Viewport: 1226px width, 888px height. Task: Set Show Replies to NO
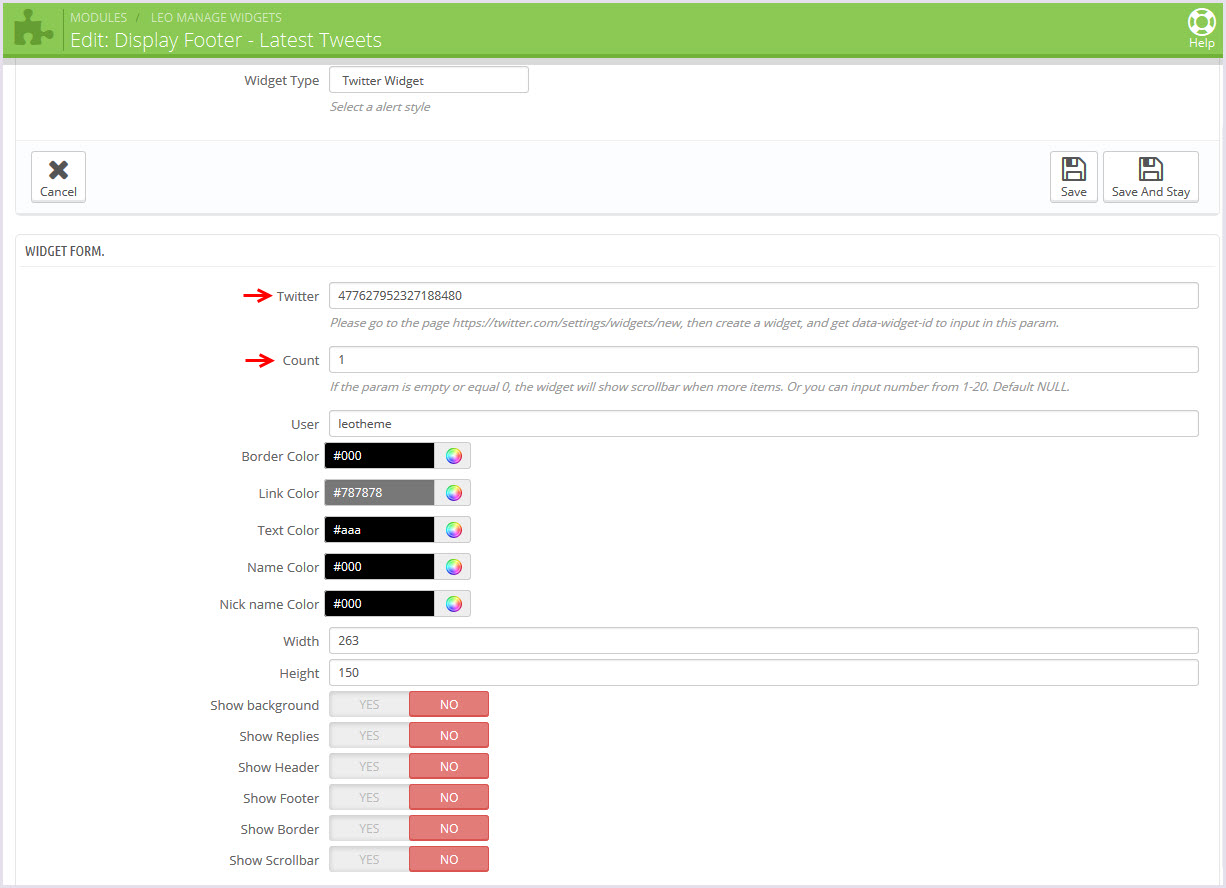[x=449, y=736]
